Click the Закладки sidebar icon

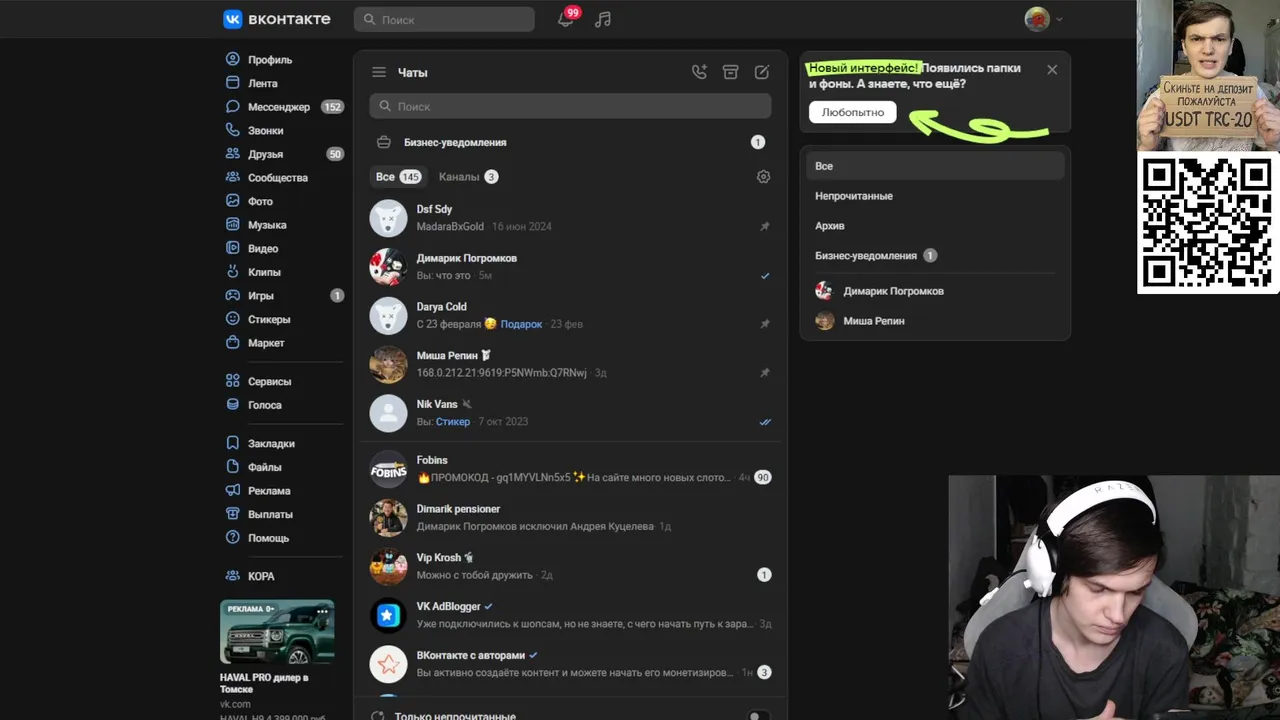232,443
